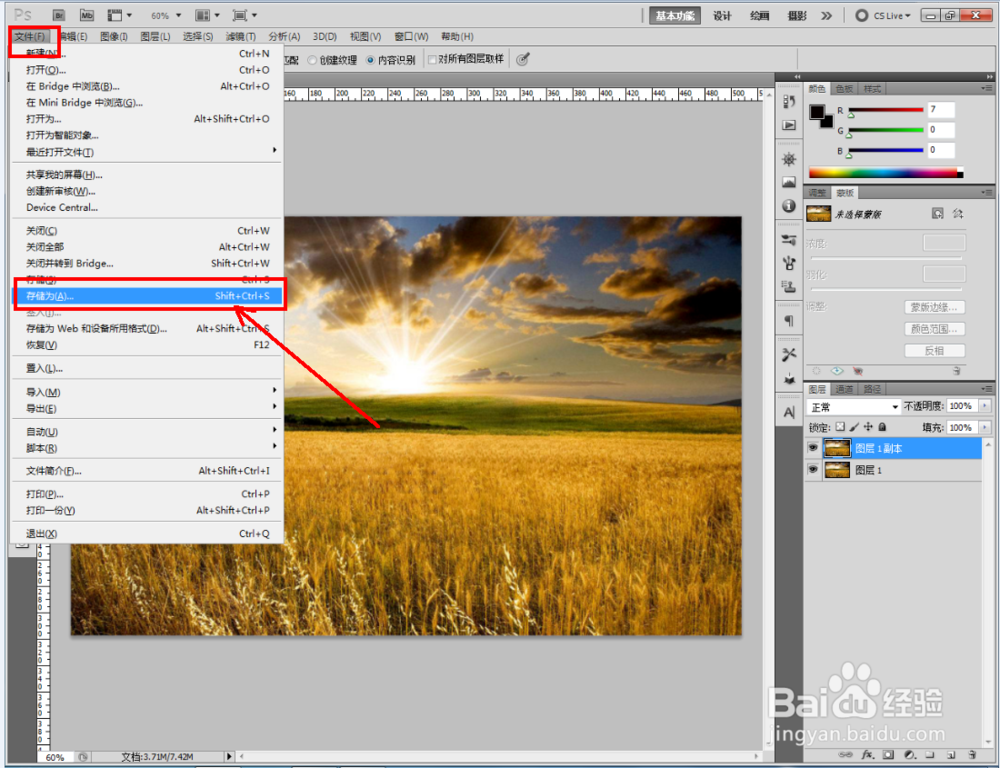Open CS Live dropdown
Viewport: 1000px width, 768px height.
(883, 15)
